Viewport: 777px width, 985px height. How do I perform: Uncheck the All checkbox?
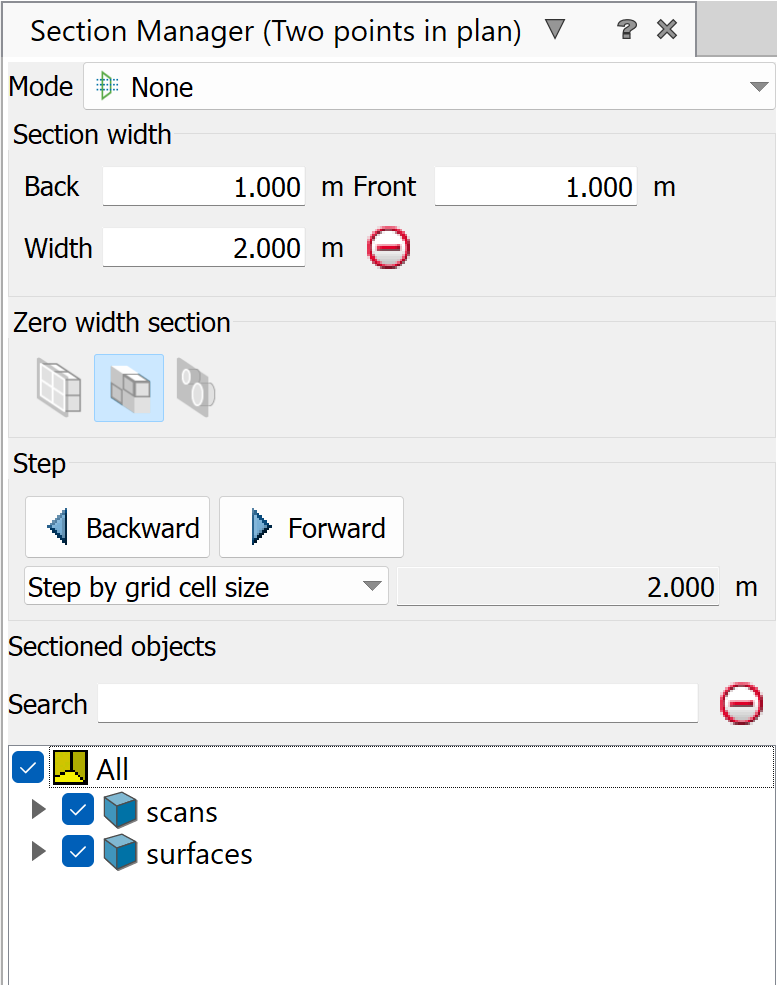pos(28,768)
